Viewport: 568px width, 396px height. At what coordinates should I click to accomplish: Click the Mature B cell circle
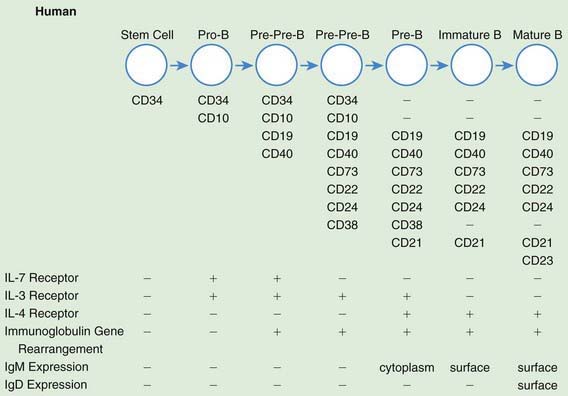pos(536,65)
